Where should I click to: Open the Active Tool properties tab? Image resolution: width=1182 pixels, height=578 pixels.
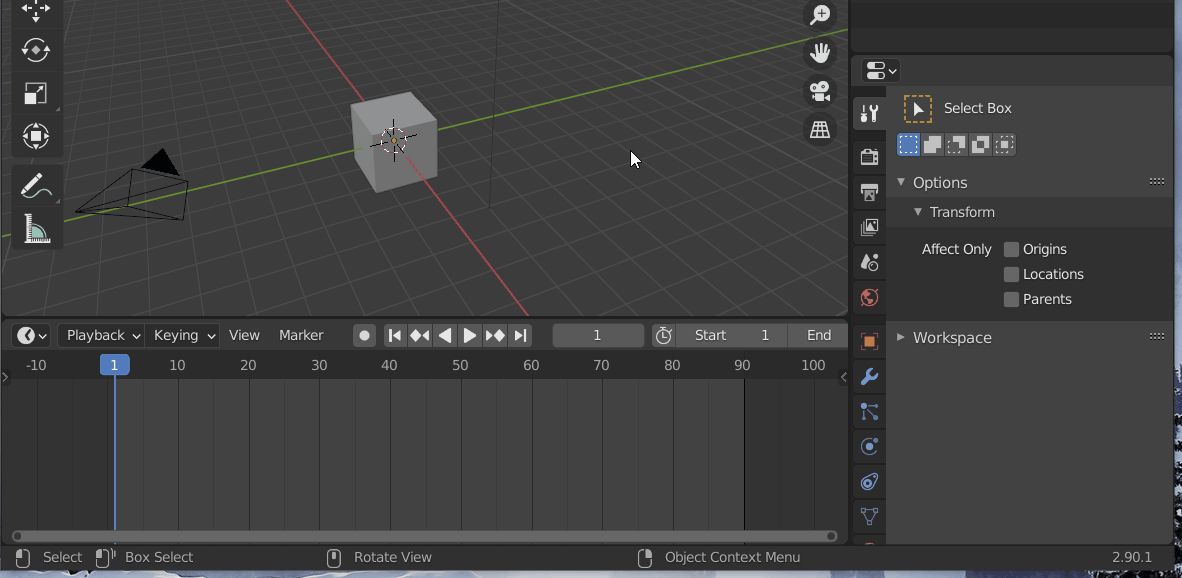(869, 114)
